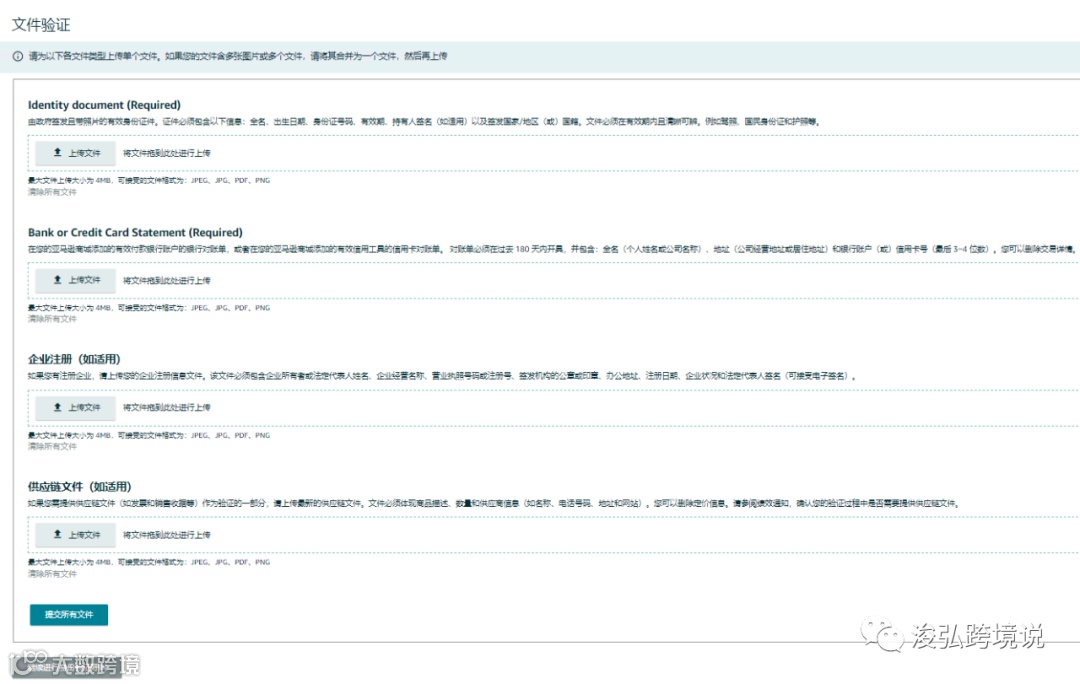Click 清除所有文件 link under Identity document

pos(52,192)
